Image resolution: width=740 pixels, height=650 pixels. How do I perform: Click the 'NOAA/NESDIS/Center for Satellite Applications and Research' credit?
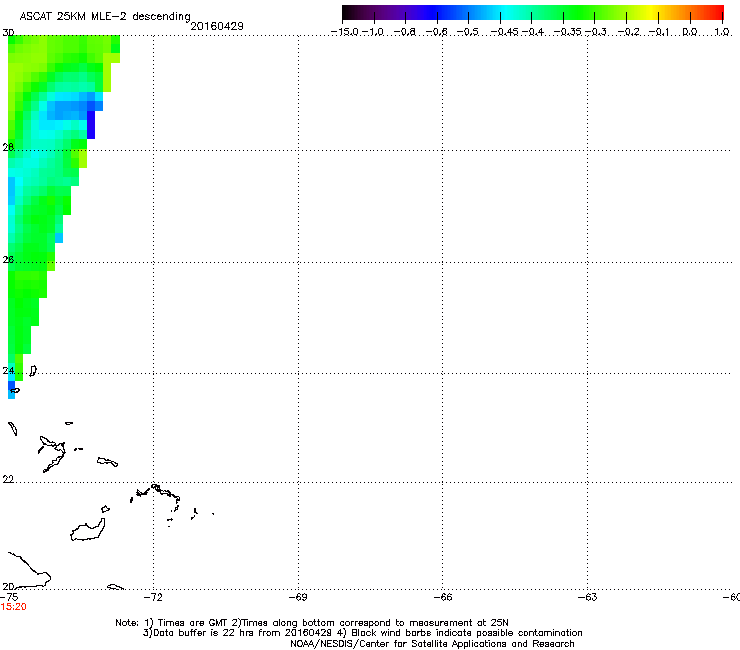coord(432,644)
